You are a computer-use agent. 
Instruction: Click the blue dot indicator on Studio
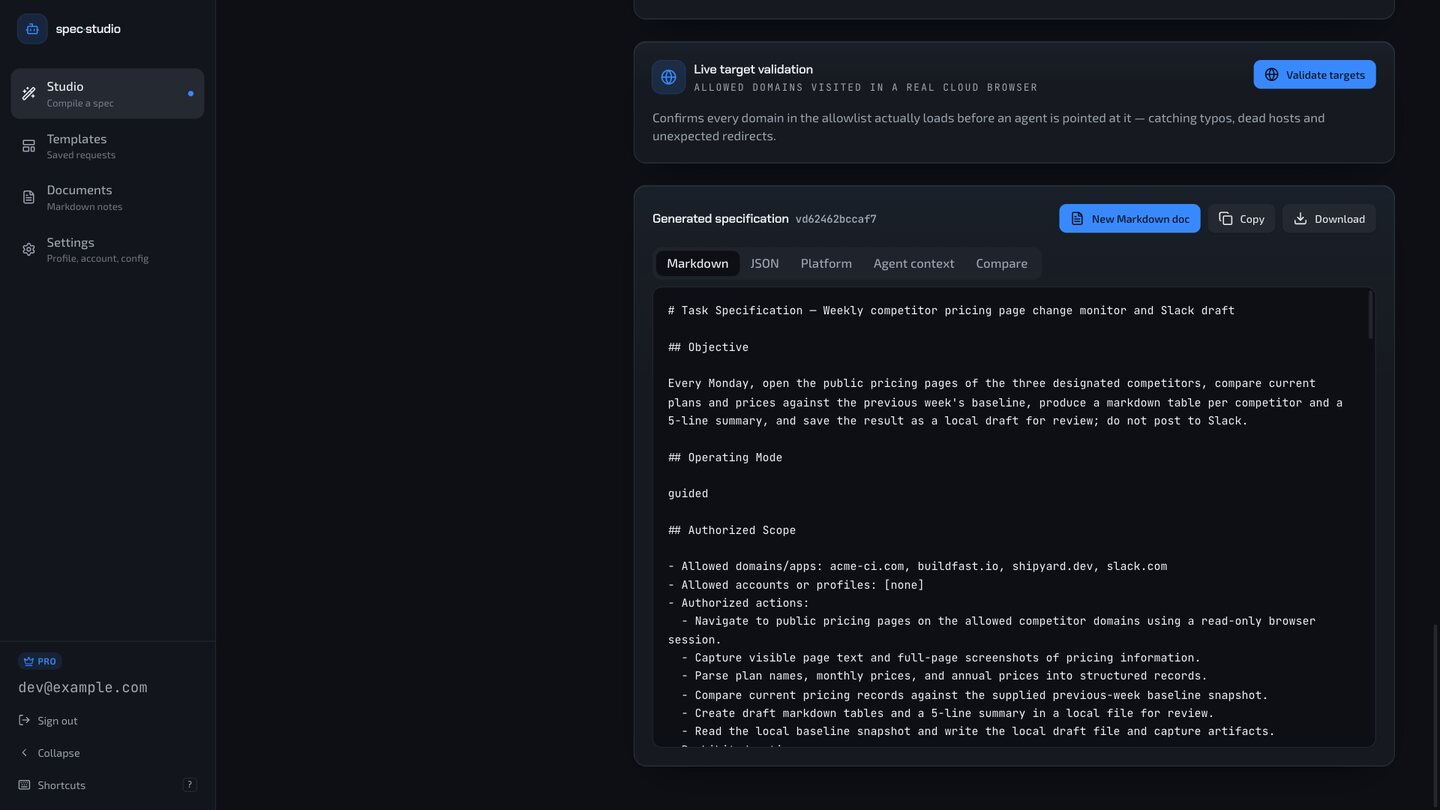pyautogui.click(x=190, y=94)
